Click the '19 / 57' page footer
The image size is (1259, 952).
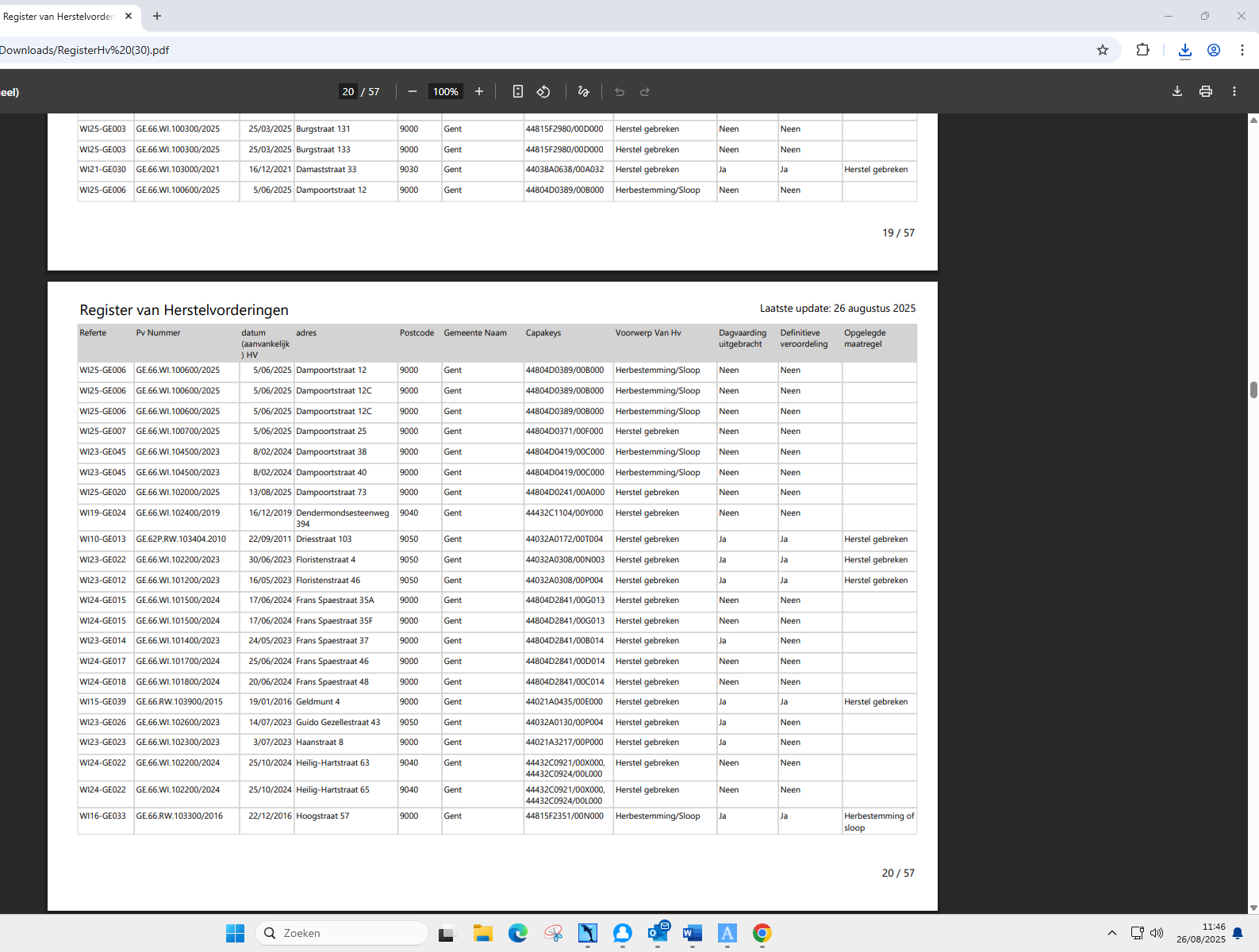click(899, 233)
